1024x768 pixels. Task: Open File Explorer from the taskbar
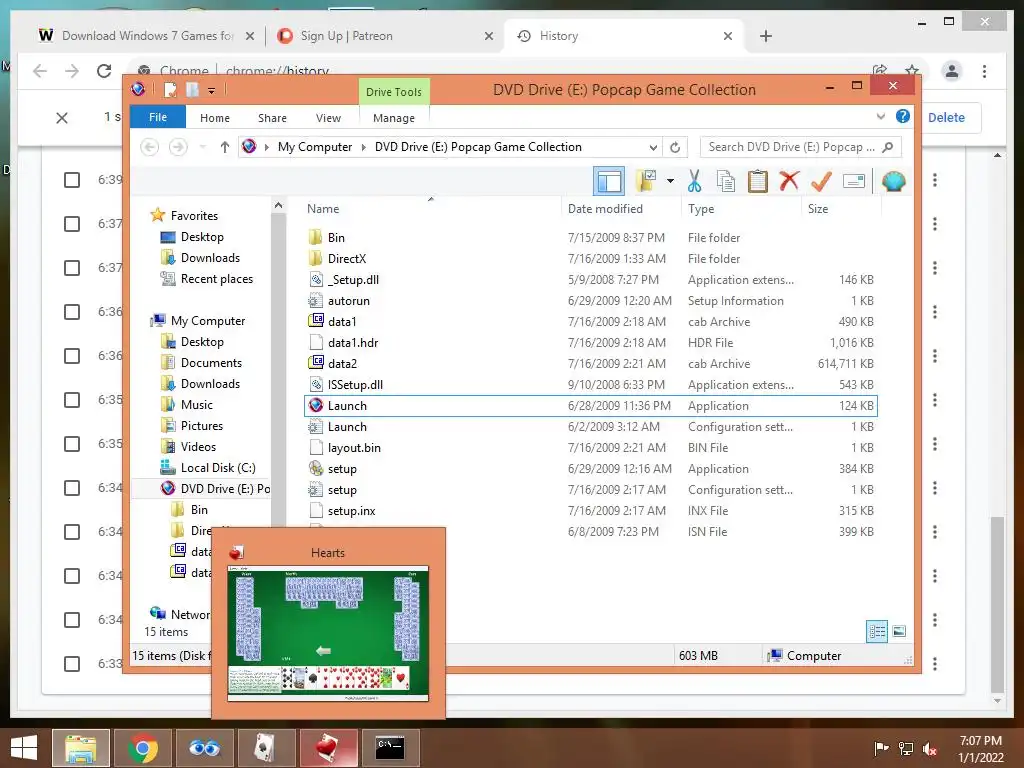coord(81,748)
